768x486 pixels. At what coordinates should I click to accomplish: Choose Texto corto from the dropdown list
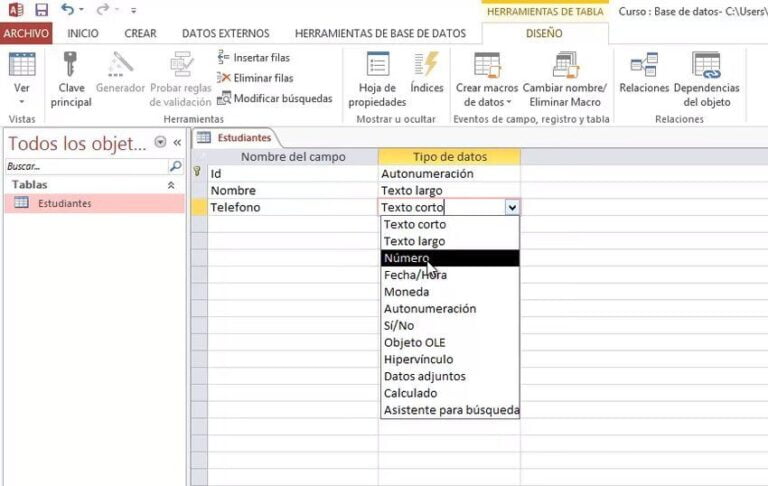(x=450, y=224)
